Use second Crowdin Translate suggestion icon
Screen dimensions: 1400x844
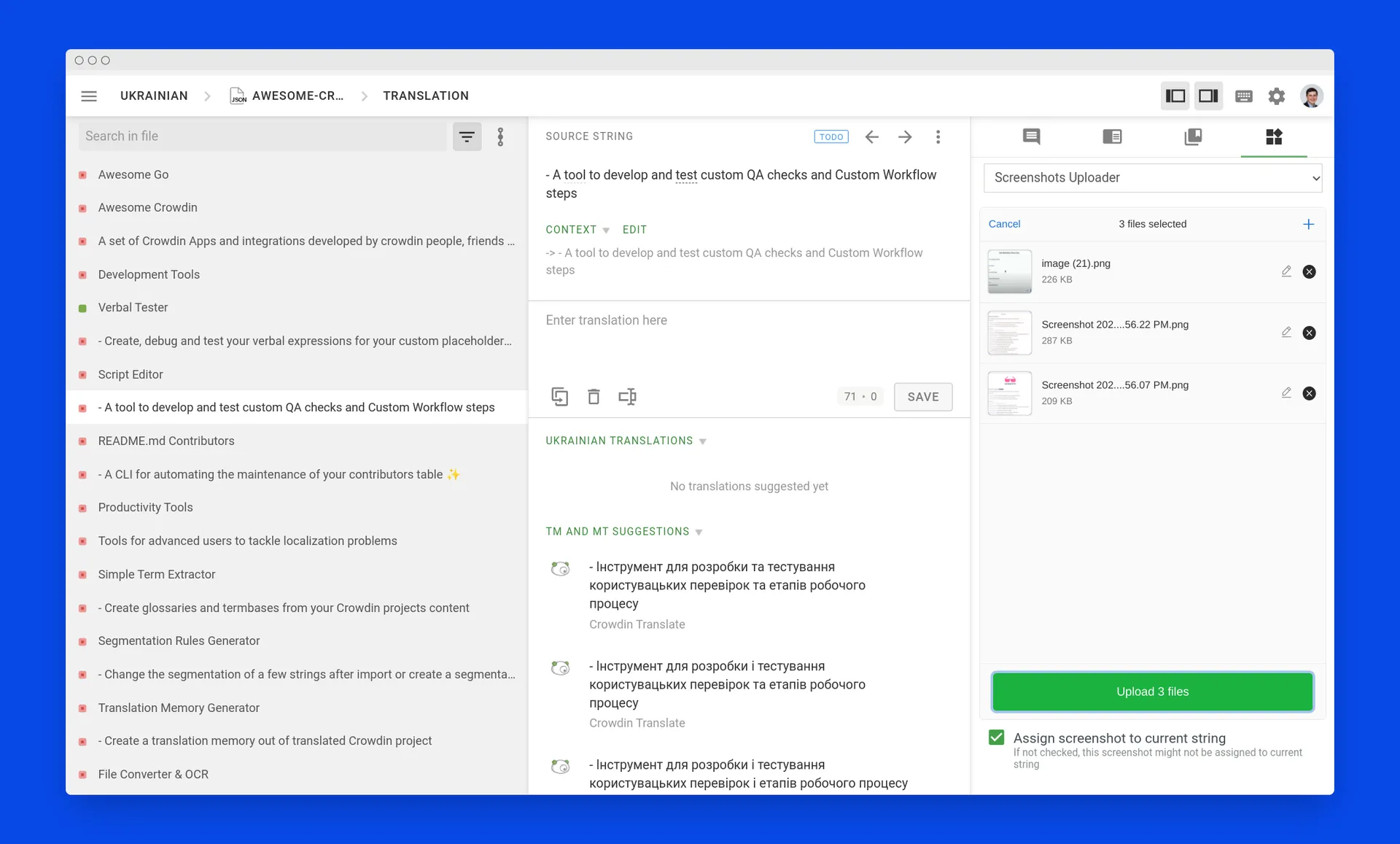point(560,667)
